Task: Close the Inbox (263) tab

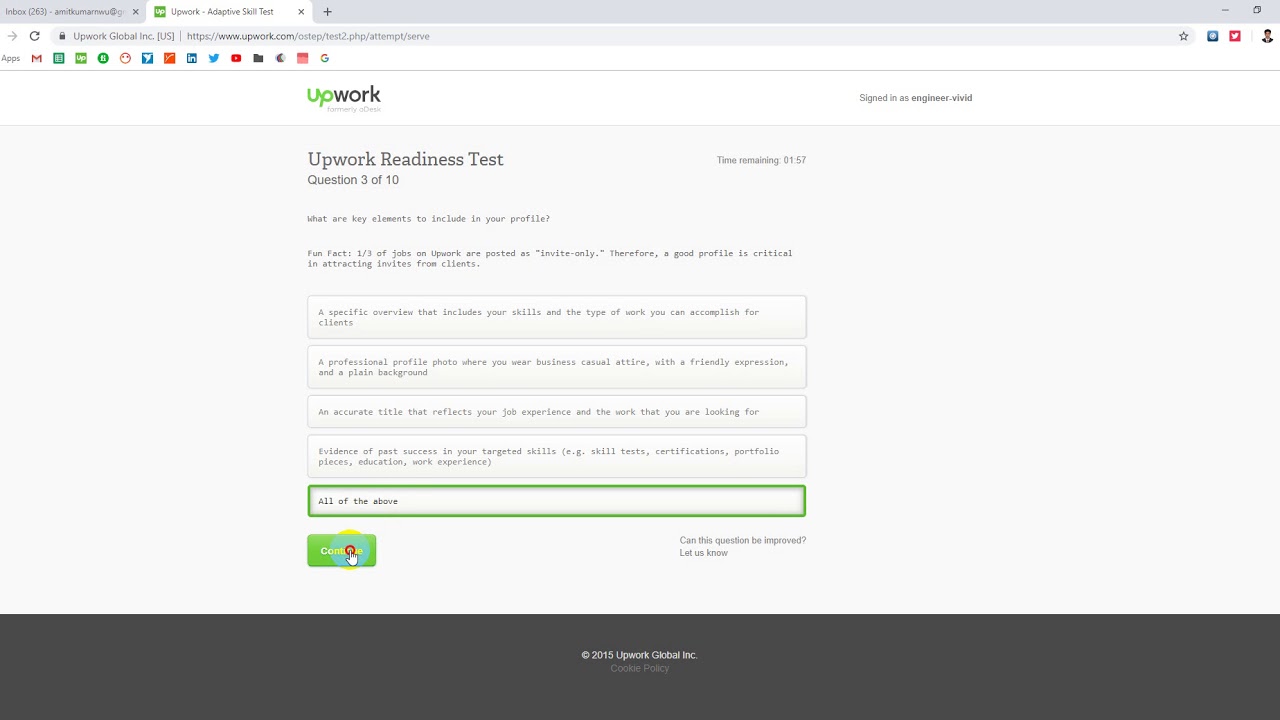Action: pos(135,12)
